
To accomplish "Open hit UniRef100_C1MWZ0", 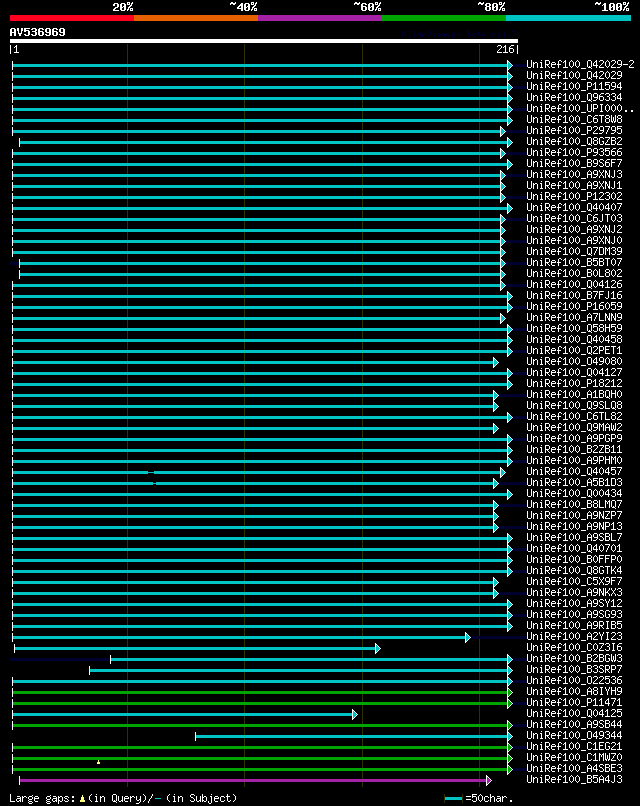I will click(574, 758).
